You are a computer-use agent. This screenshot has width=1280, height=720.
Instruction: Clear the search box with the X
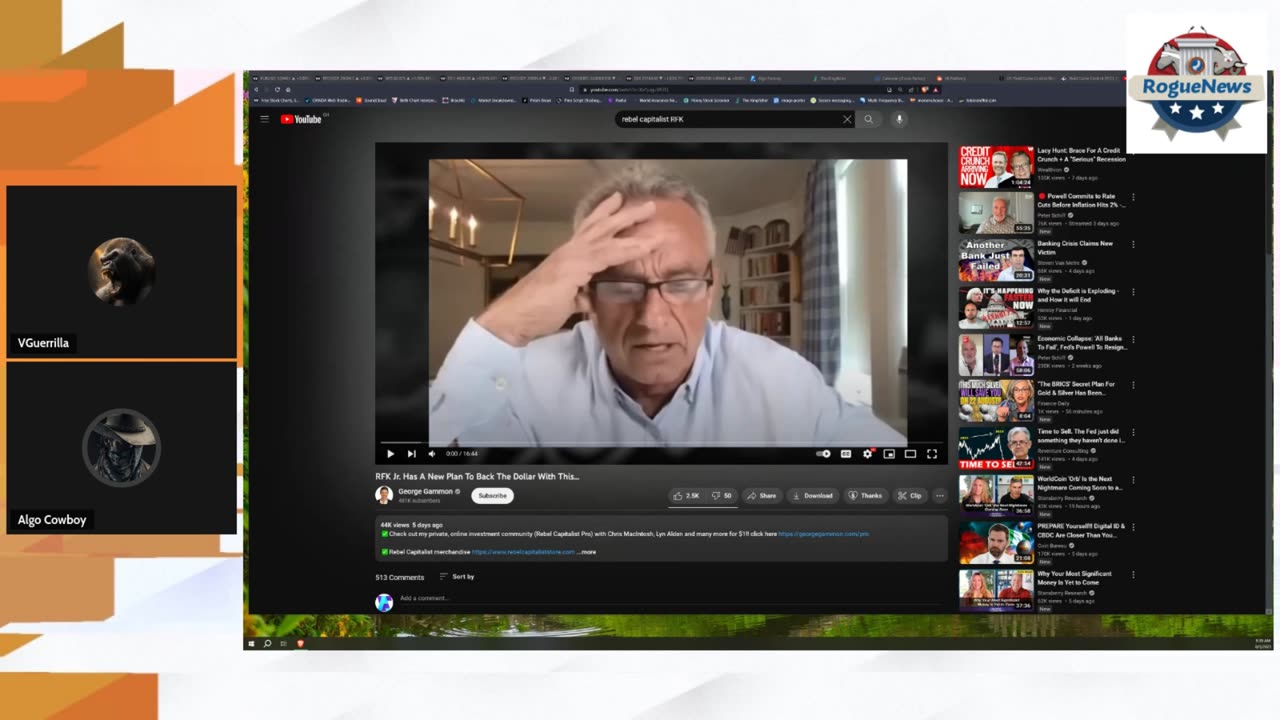pos(847,119)
